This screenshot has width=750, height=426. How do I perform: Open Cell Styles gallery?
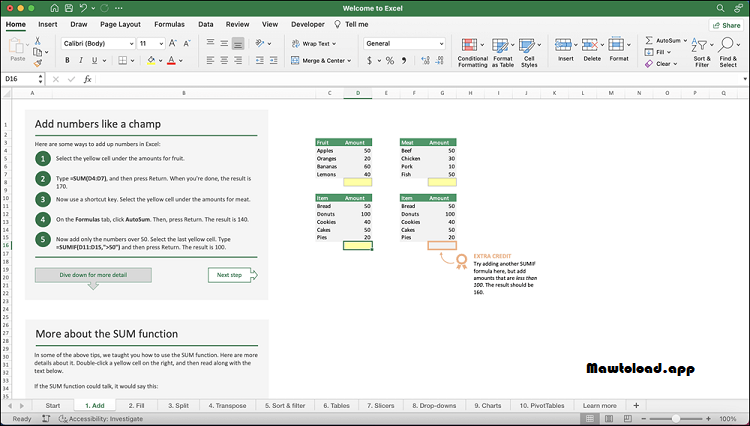tap(529, 53)
